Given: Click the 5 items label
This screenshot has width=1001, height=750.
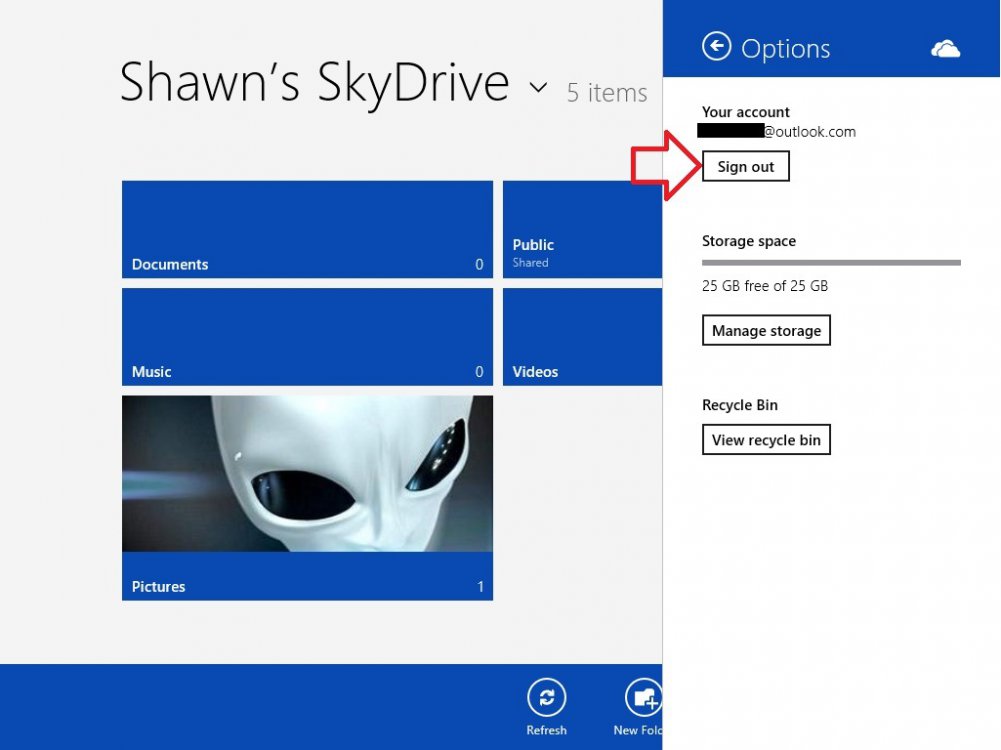Looking at the screenshot, I should pos(607,92).
